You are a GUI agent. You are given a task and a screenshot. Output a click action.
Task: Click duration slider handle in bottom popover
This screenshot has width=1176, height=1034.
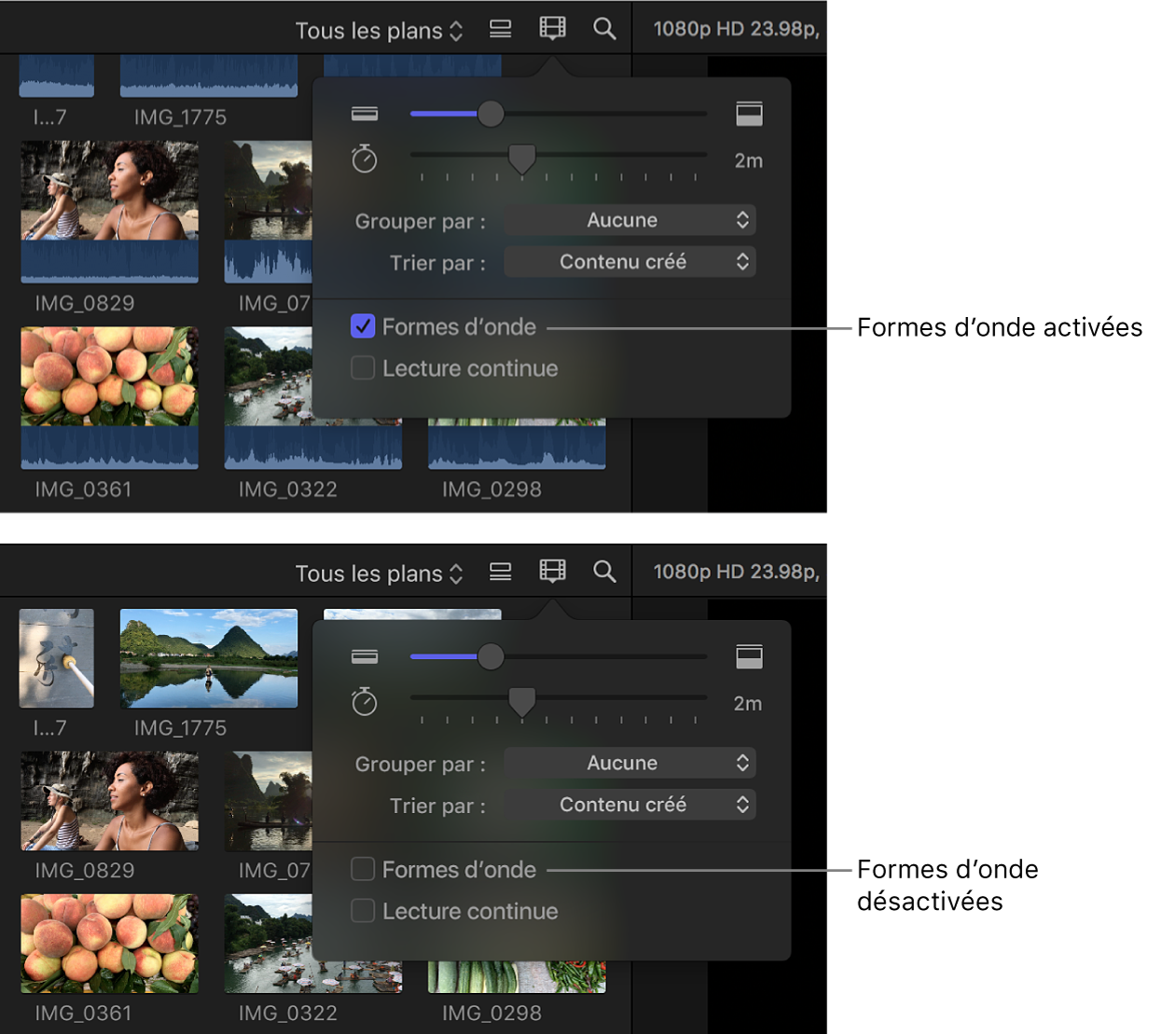522,702
